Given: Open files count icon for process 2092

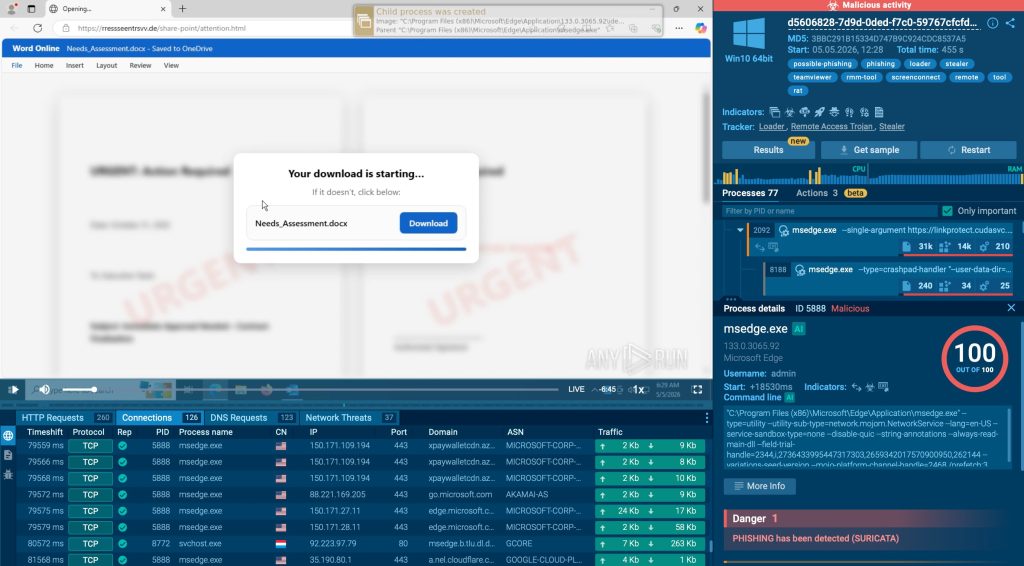Looking at the screenshot, I should (x=906, y=247).
